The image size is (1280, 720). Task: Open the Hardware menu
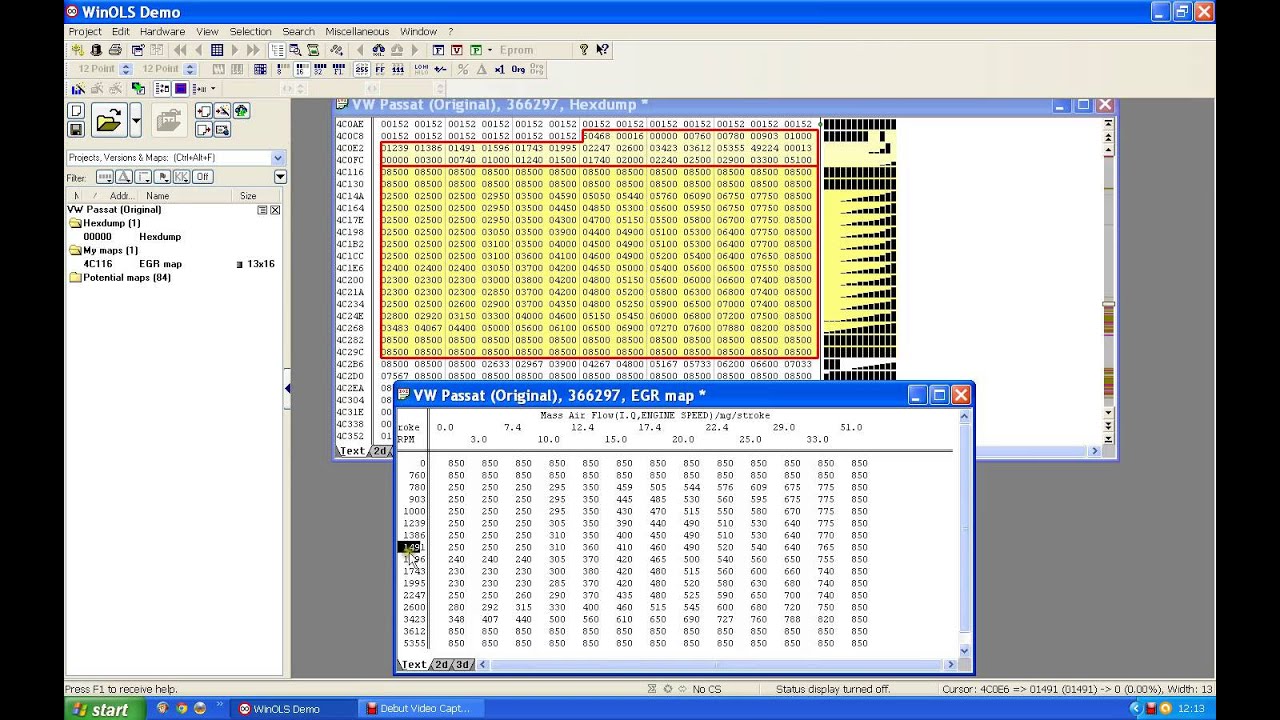point(162,31)
